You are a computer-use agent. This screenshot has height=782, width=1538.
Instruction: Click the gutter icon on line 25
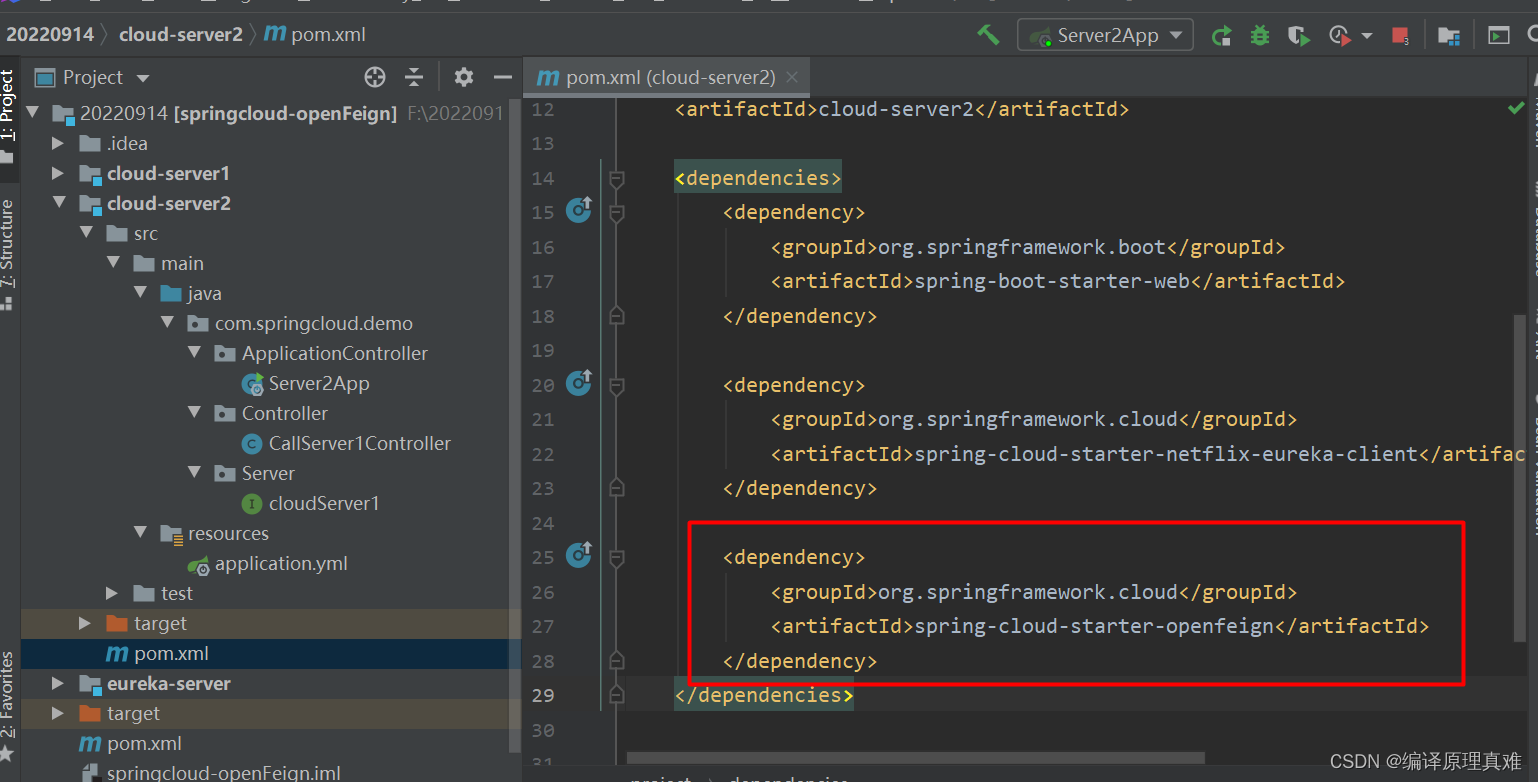click(579, 555)
